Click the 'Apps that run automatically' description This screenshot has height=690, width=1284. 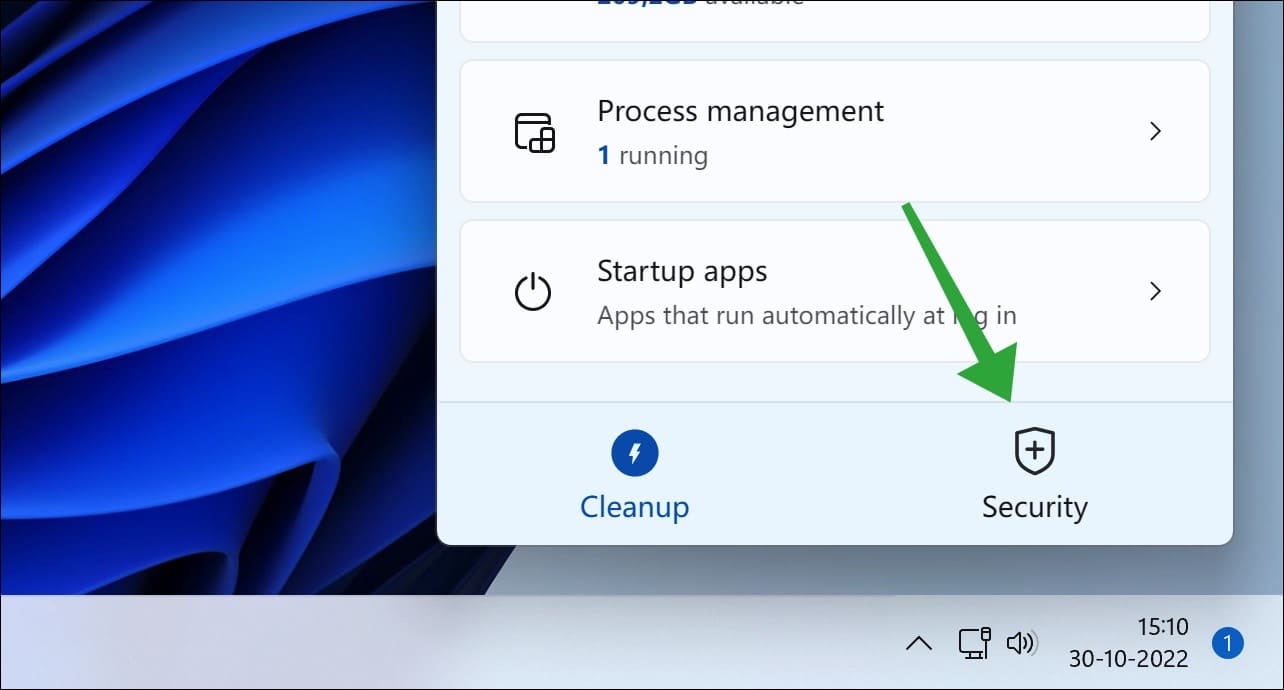(806, 315)
